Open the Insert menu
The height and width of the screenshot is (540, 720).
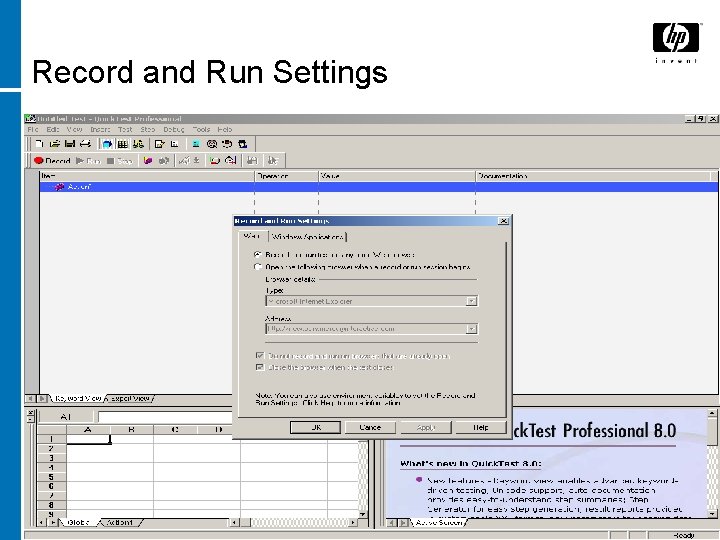100,129
